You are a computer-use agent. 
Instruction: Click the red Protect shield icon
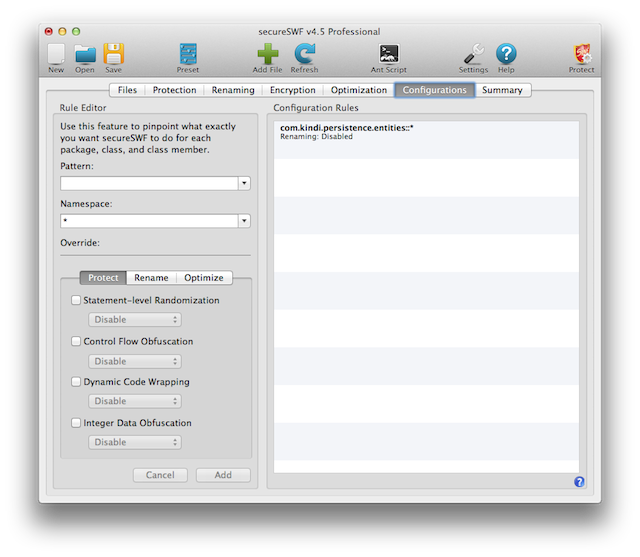(581, 54)
